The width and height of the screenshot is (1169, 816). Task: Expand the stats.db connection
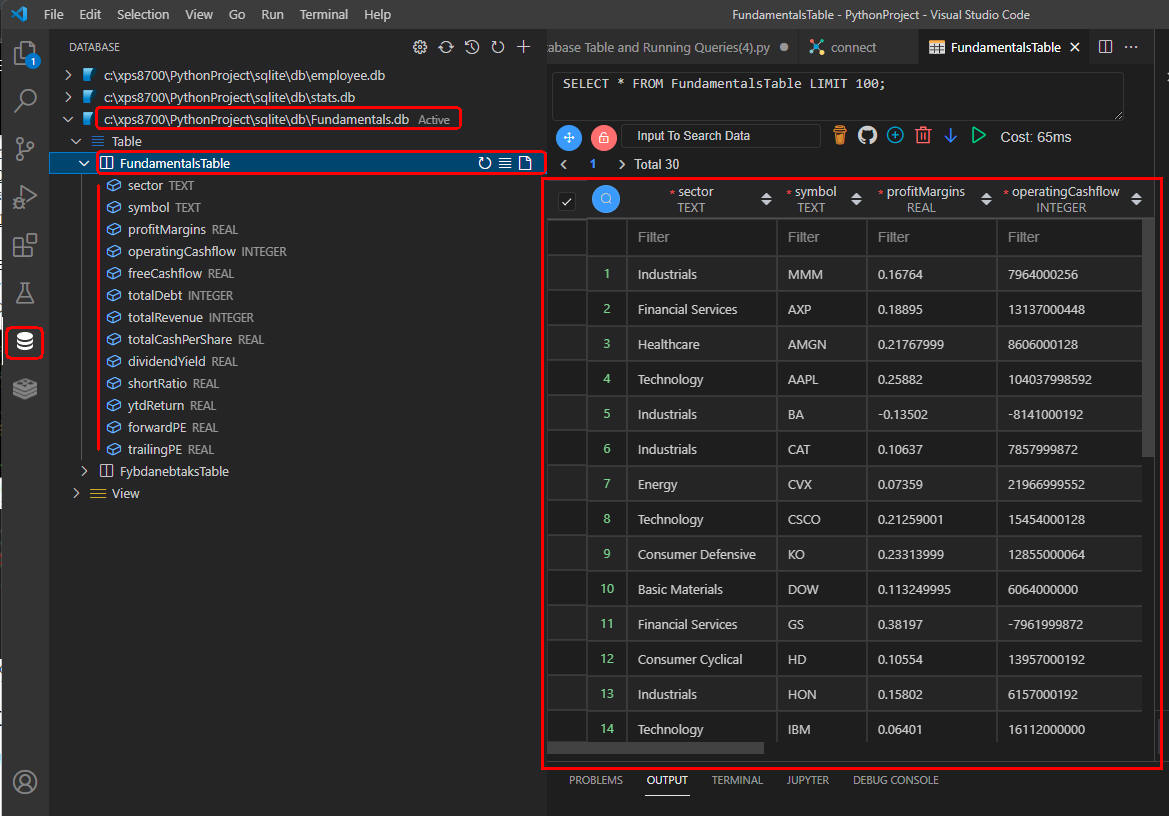click(69, 97)
